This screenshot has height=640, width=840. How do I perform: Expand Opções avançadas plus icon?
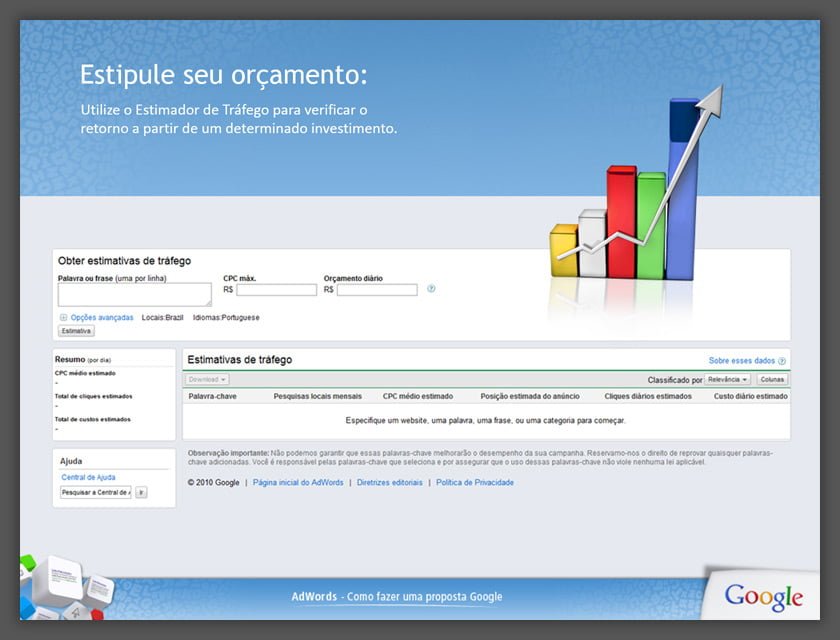tap(63, 318)
